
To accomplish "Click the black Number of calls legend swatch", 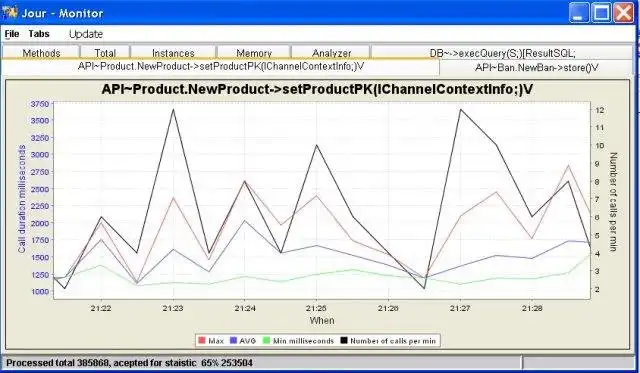I will 344,340.
